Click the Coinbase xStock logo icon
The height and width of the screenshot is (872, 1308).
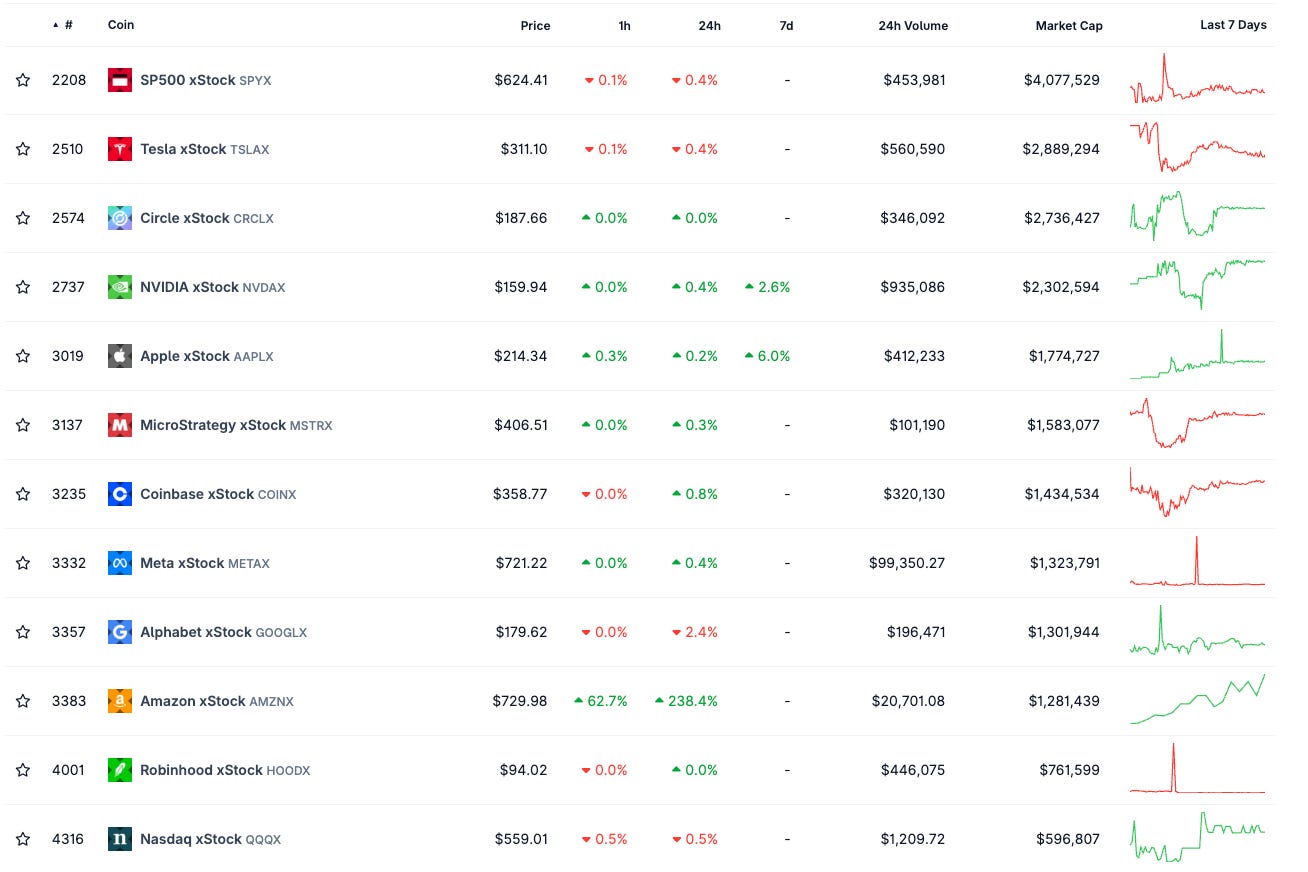[x=120, y=494]
